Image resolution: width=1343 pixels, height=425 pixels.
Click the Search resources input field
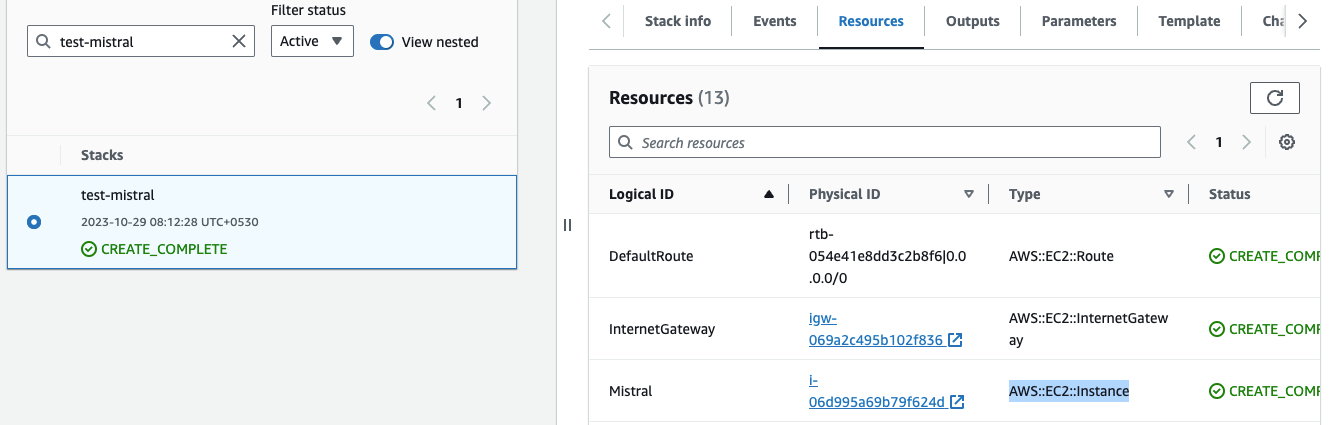coord(885,142)
